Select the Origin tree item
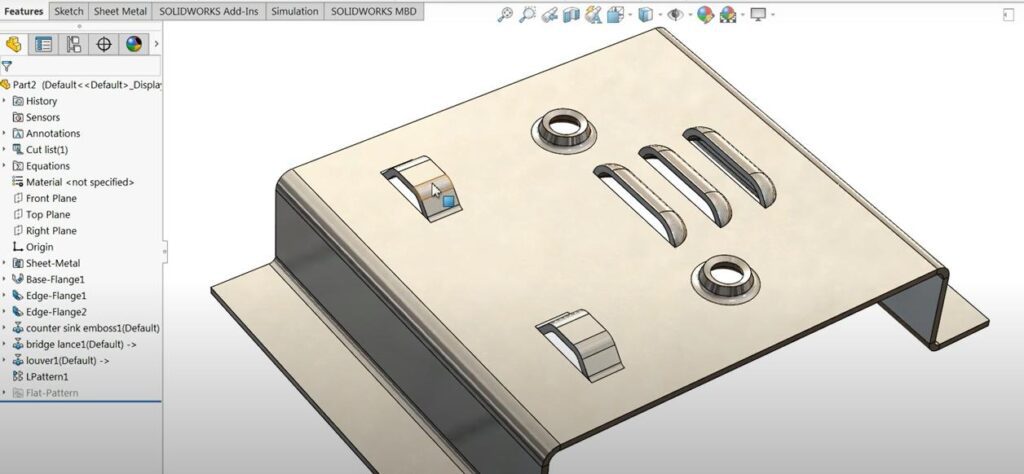 (33, 247)
